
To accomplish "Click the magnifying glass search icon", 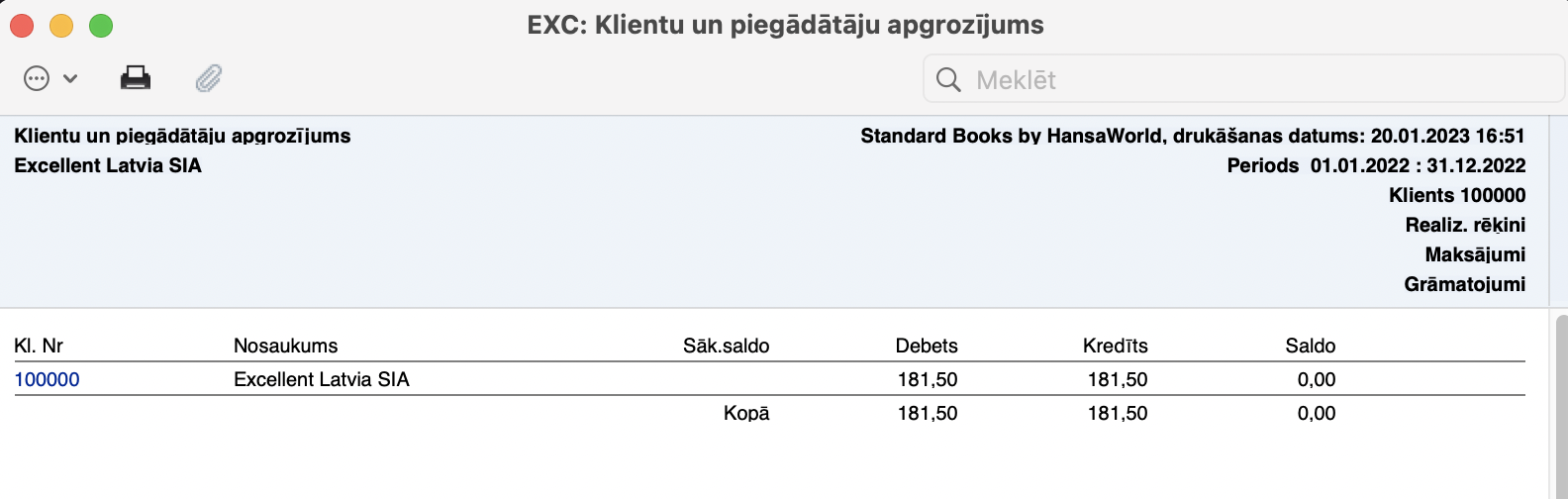I will tap(948, 79).
